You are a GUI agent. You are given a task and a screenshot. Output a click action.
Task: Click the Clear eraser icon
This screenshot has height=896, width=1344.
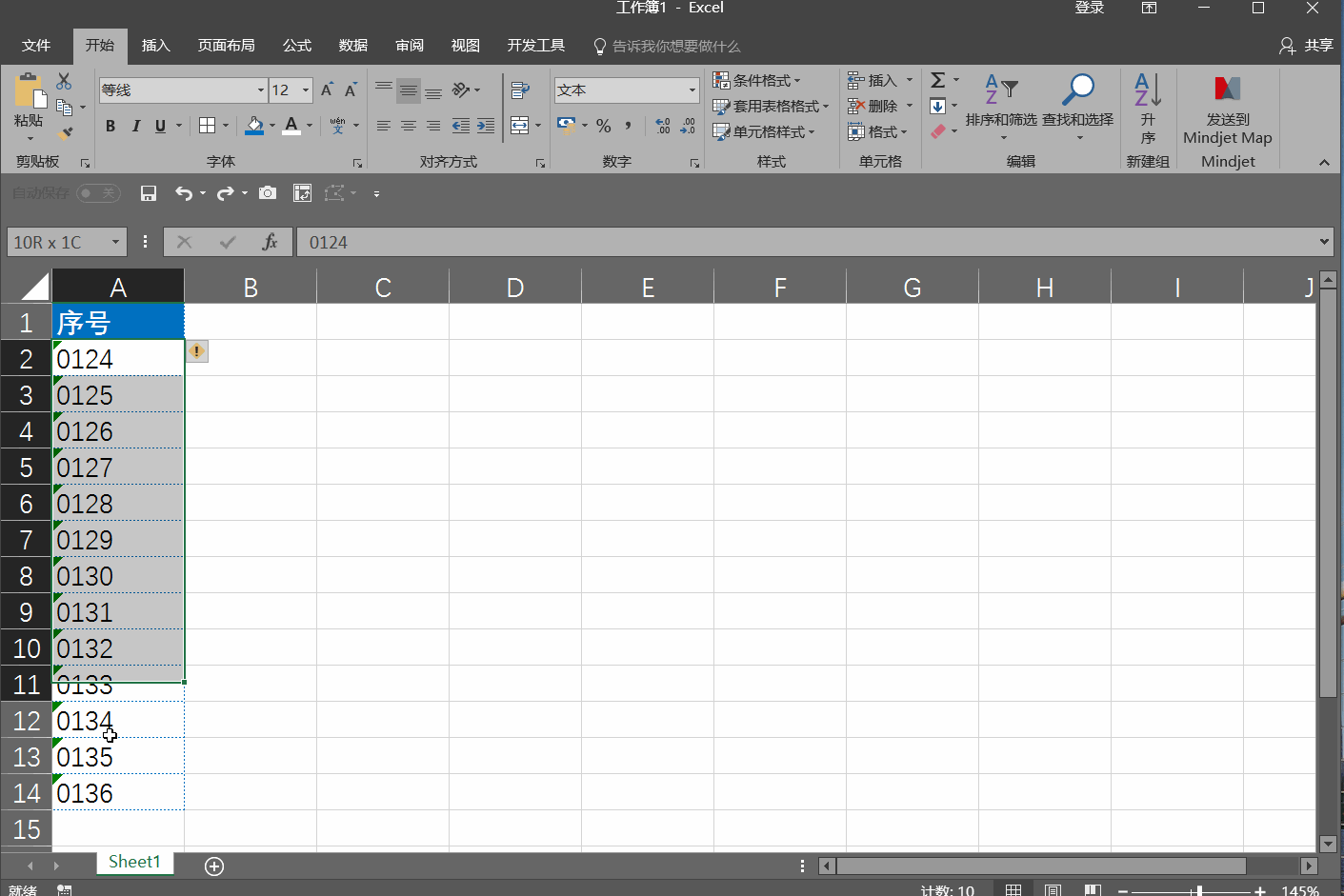tap(938, 132)
